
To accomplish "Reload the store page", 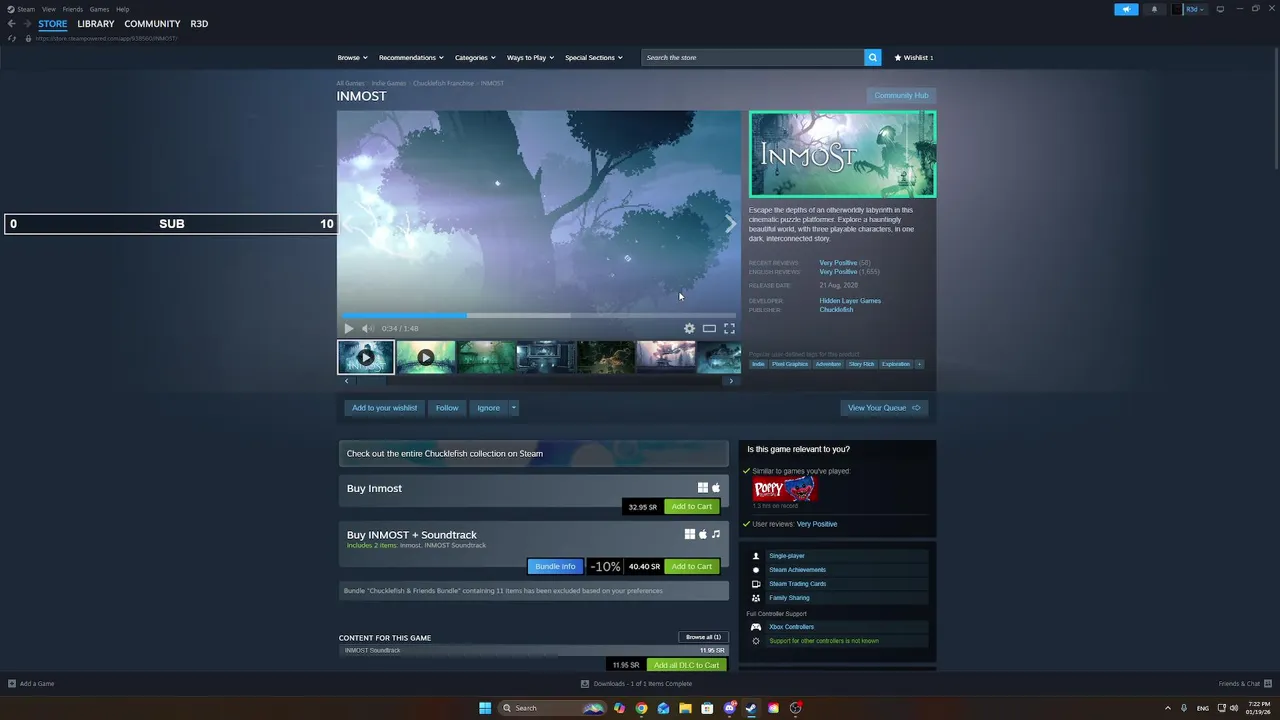I will [12, 38].
